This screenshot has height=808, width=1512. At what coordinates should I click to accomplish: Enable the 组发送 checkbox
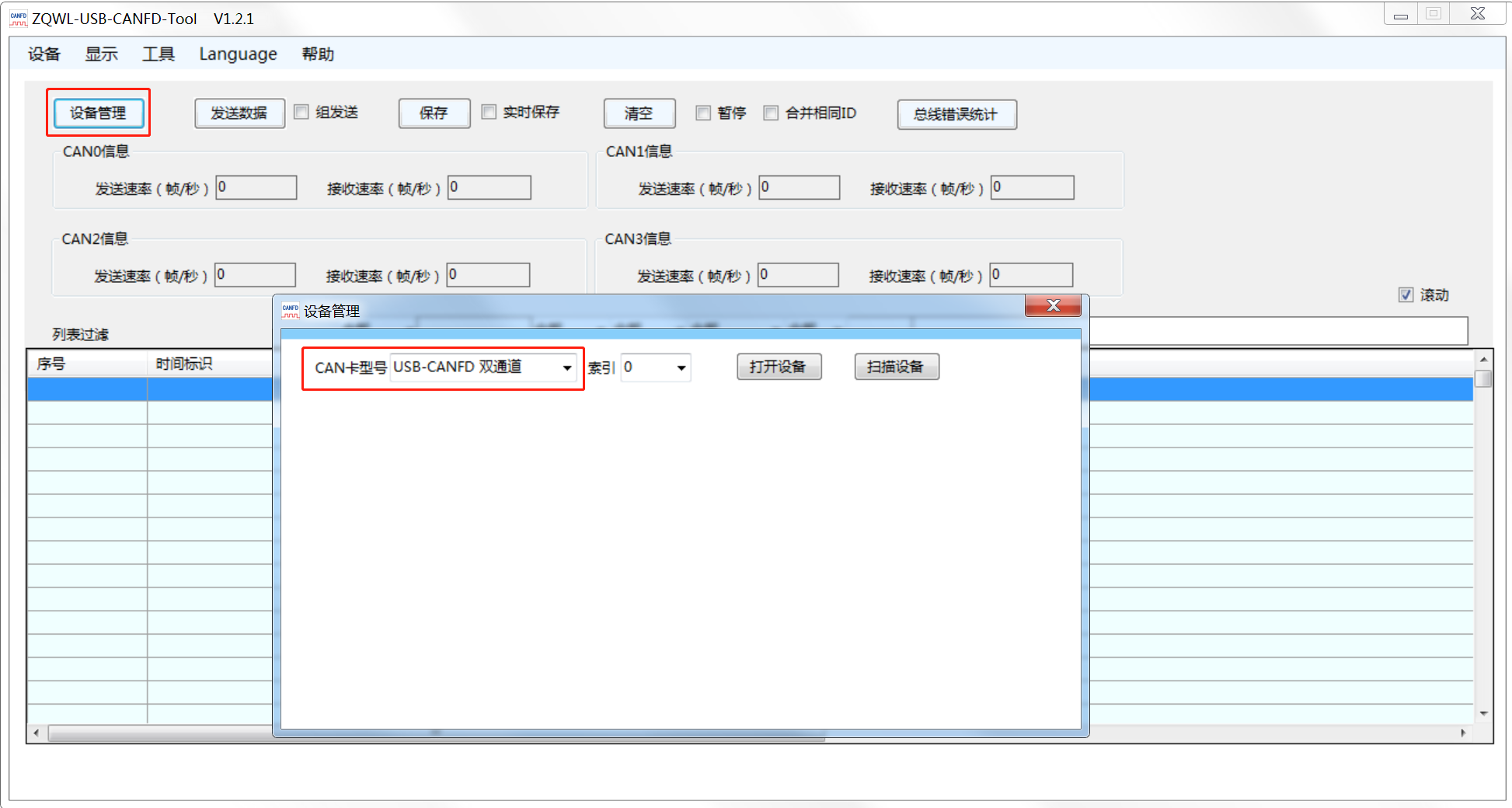(301, 112)
